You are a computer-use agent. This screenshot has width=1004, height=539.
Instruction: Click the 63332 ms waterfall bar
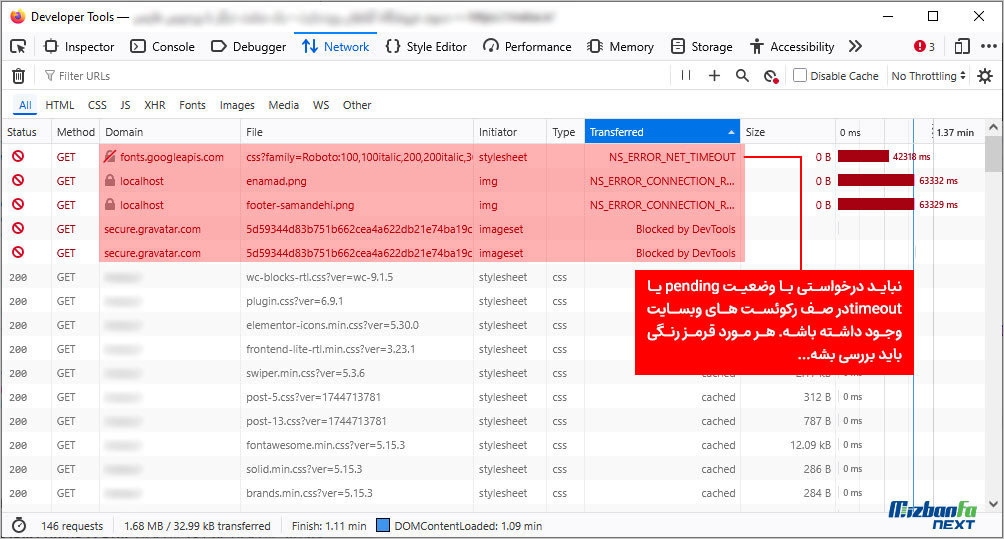click(876, 181)
